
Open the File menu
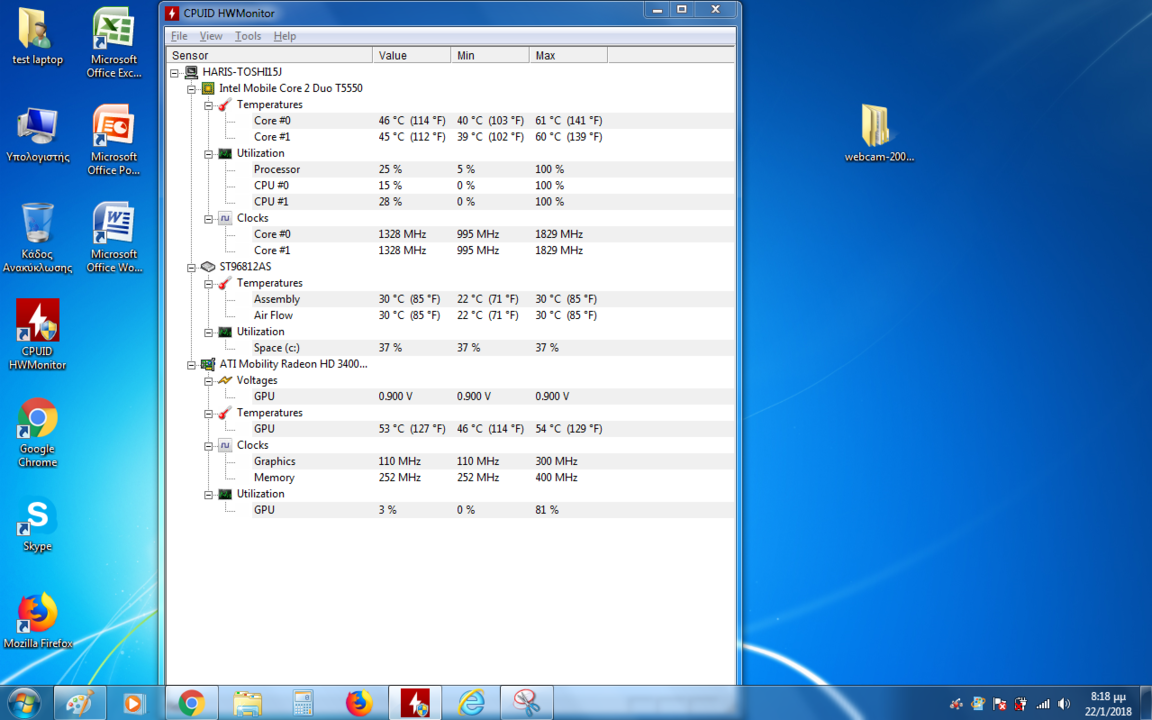pyautogui.click(x=179, y=36)
